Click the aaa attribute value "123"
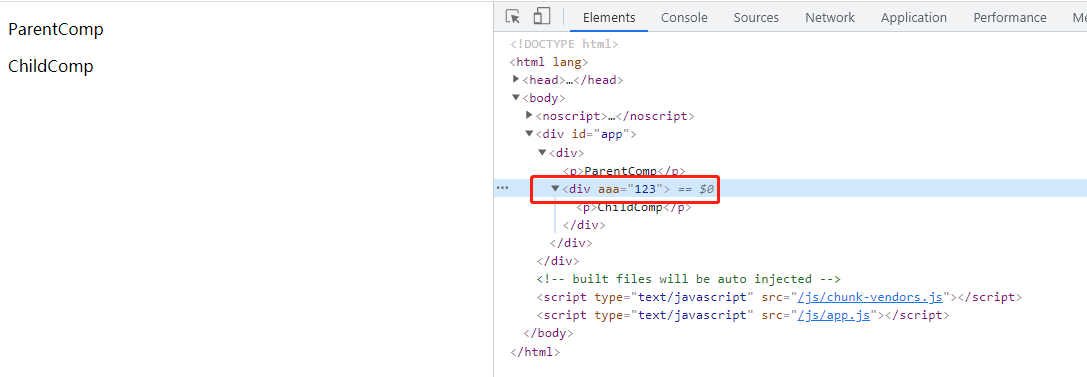The image size is (1087, 377). pos(645,188)
